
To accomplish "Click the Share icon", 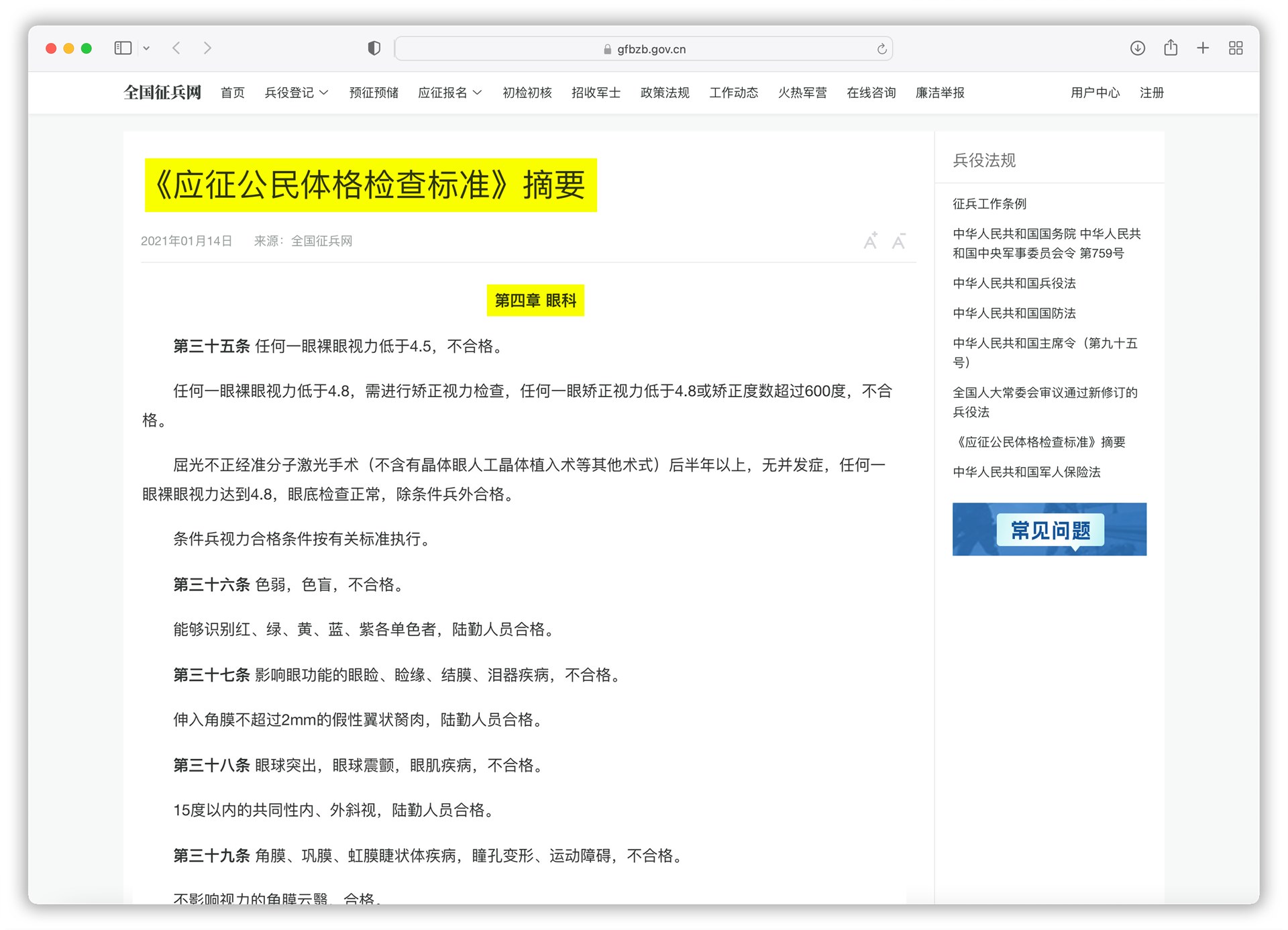I will (x=1171, y=48).
